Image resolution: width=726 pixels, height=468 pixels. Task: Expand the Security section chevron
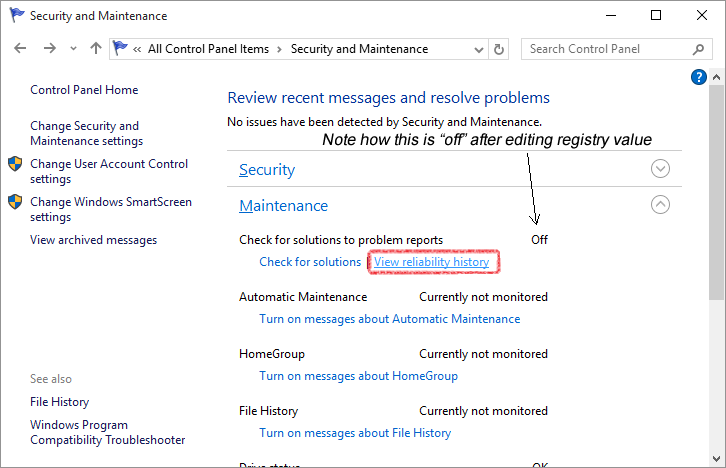coord(660,168)
